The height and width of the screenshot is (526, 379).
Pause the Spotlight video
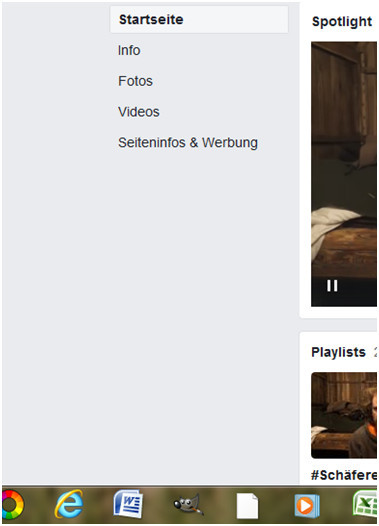(x=332, y=286)
